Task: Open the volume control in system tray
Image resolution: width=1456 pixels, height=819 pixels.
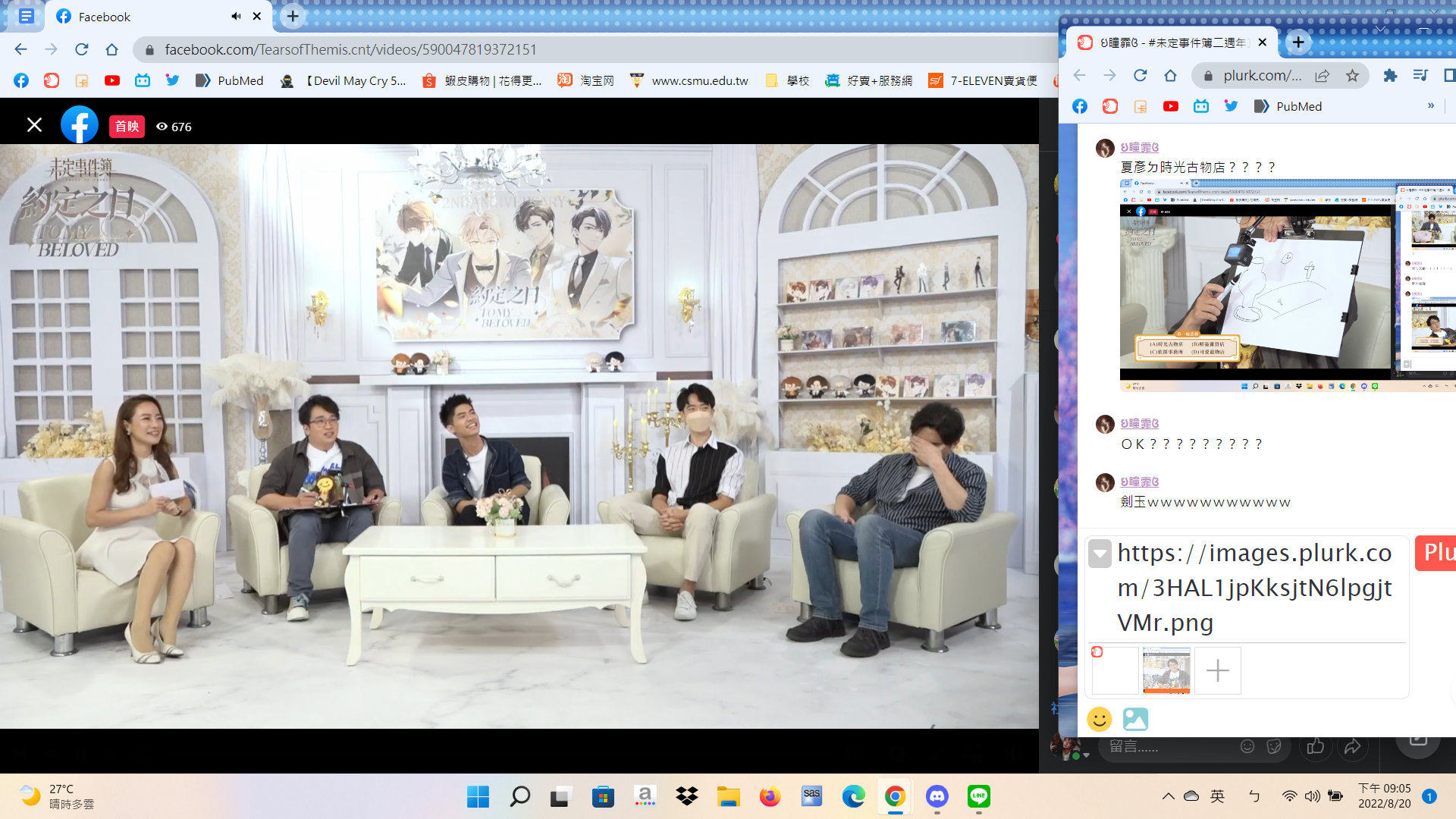Action: [1313, 796]
